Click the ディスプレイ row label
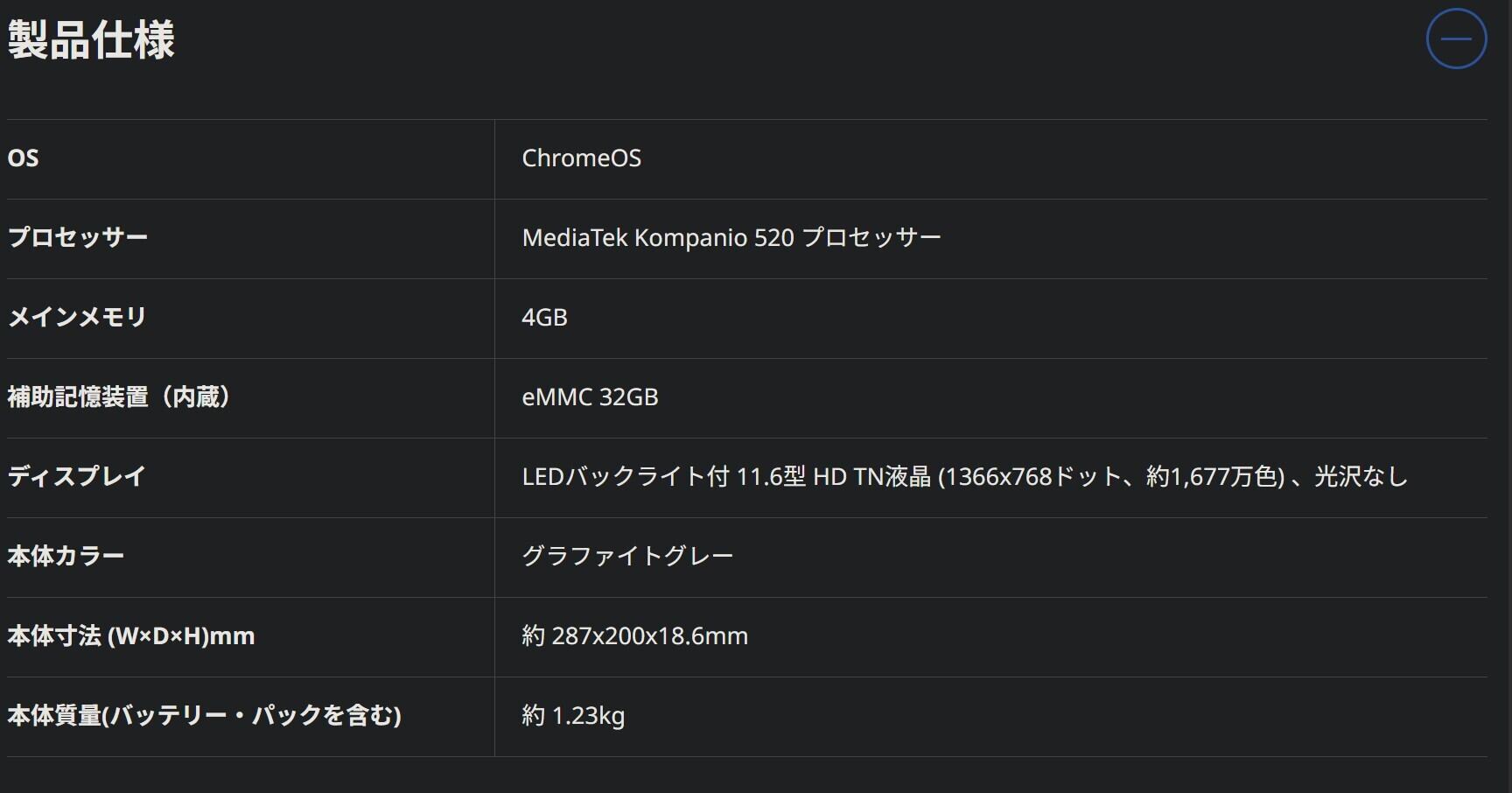The width and height of the screenshot is (1512, 793). pos(77,477)
